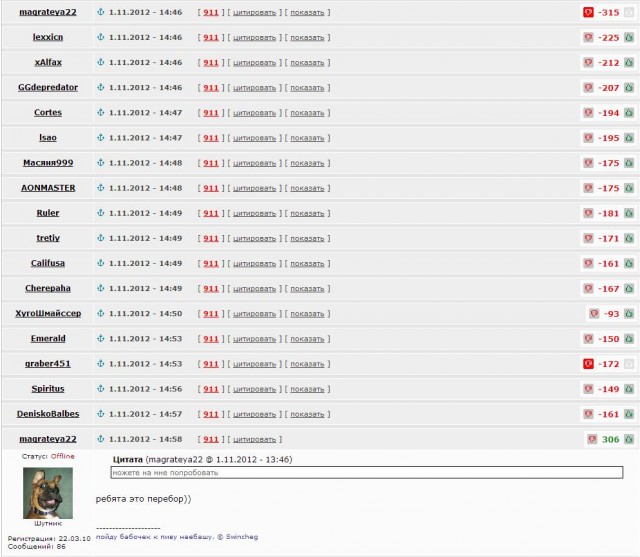This screenshot has height=557, width=640.
Task: Click the quoted text box with ножете на мне попробовать
Action: 367,473
